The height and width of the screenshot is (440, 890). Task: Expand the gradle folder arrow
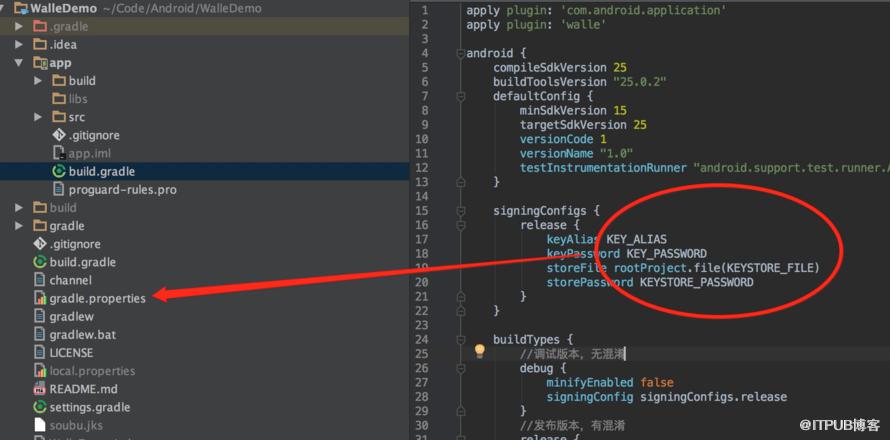coord(19,225)
